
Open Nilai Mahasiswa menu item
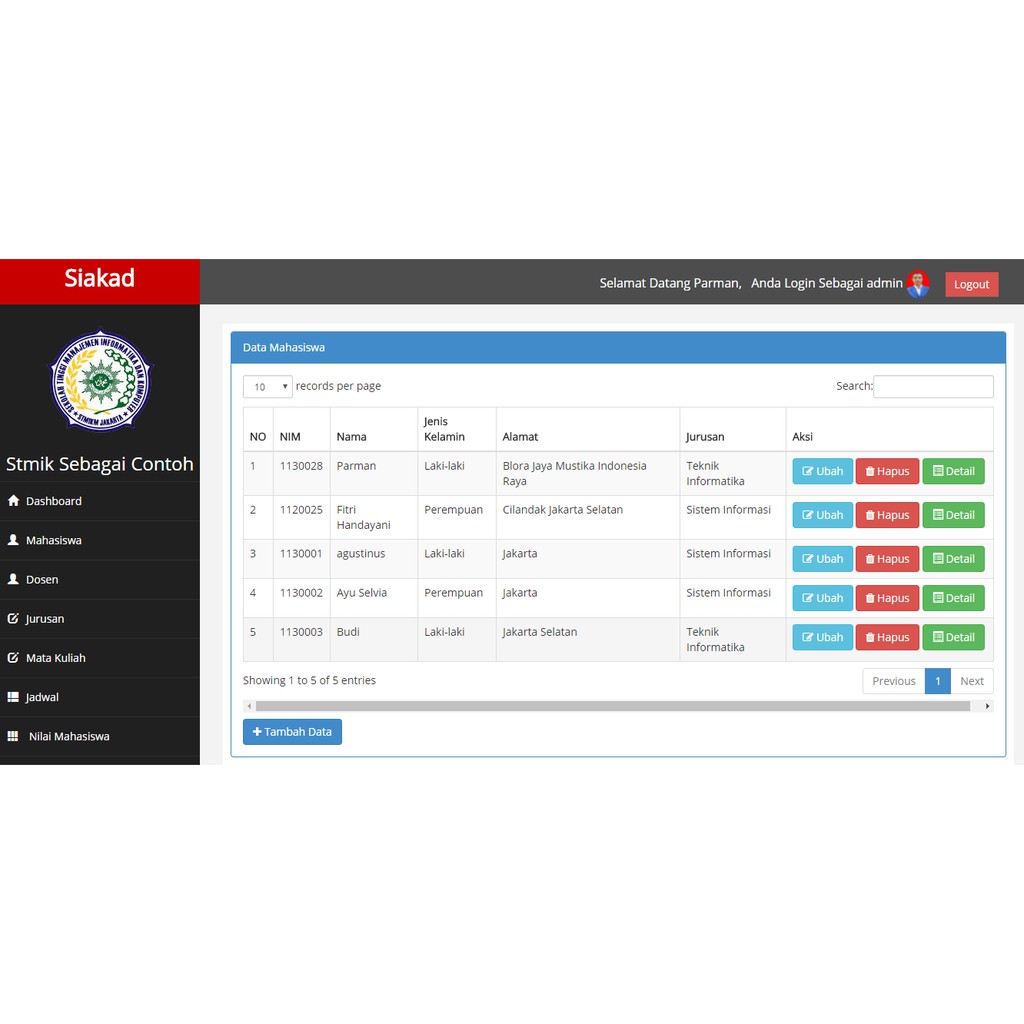69,736
